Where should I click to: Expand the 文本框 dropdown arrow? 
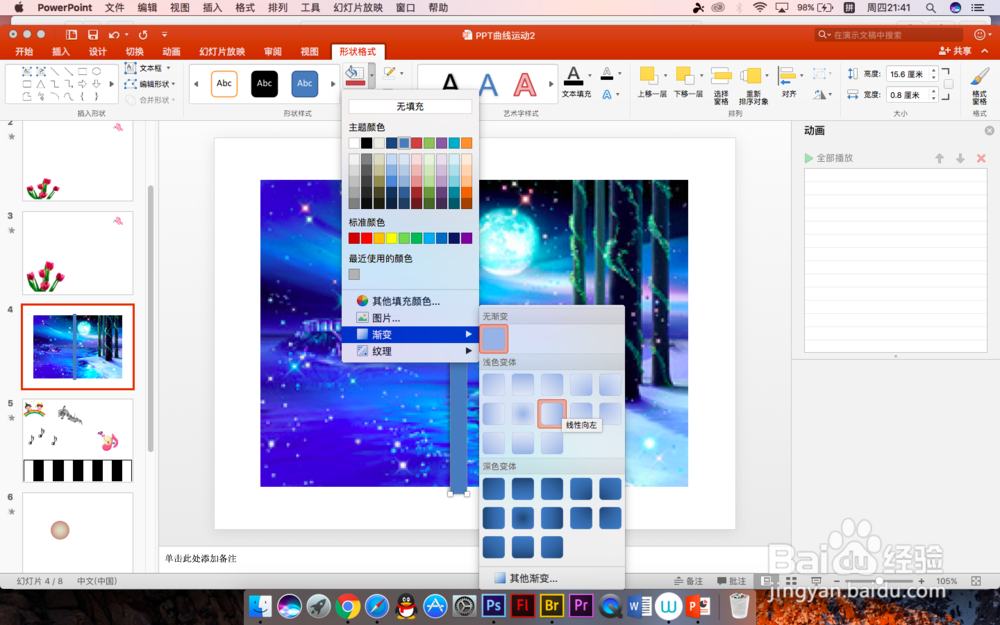click(168, 68)
